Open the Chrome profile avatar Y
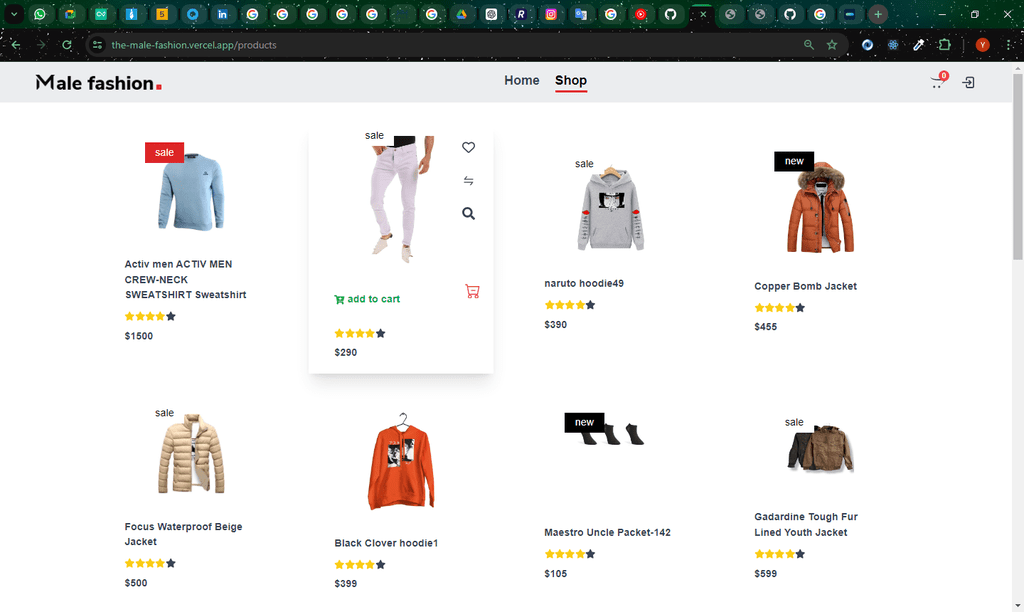The image size is (1024, 612). point(982,45)
